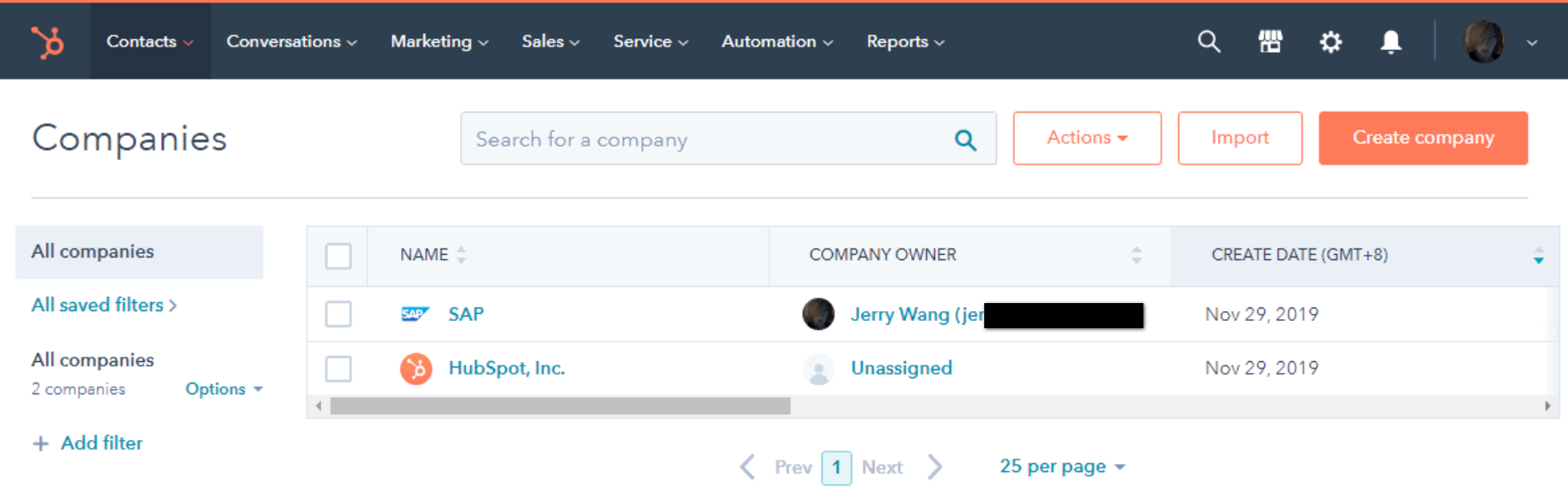This screenshot has width=1568, height=498.
Task: Open the top navigation search icon
Action: (x=1209, y=42)
